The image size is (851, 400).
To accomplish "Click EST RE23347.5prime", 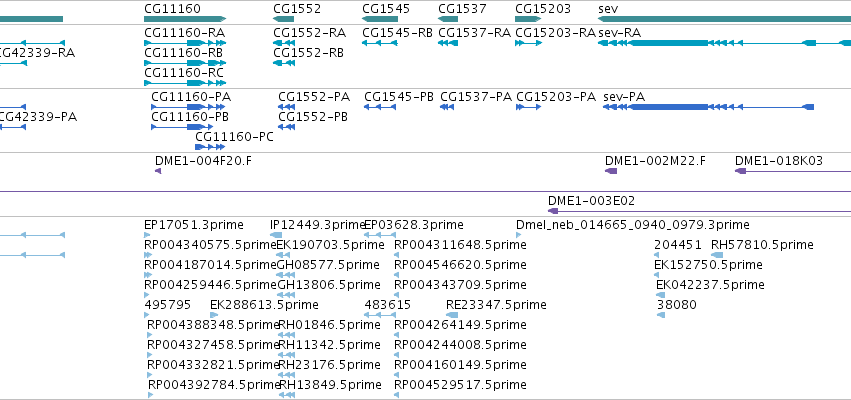I will pos(496,305).
